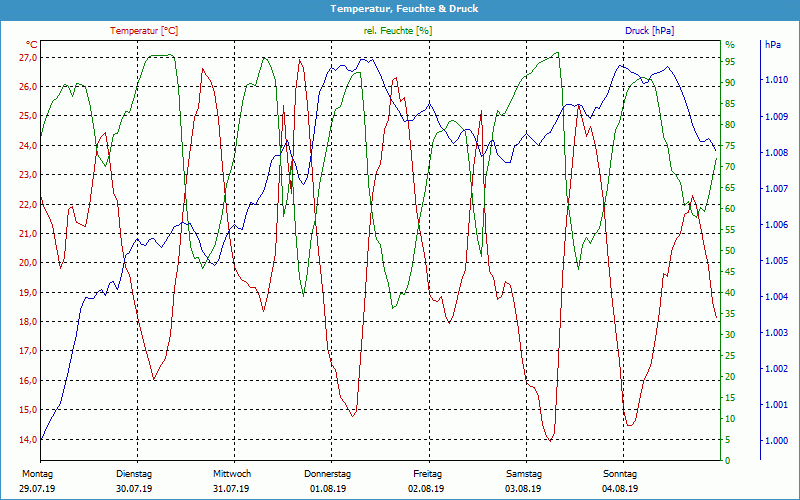Screen dimensions: 800x500
Task: Click the date 29.07.19
Action: [x=39, y=489]
